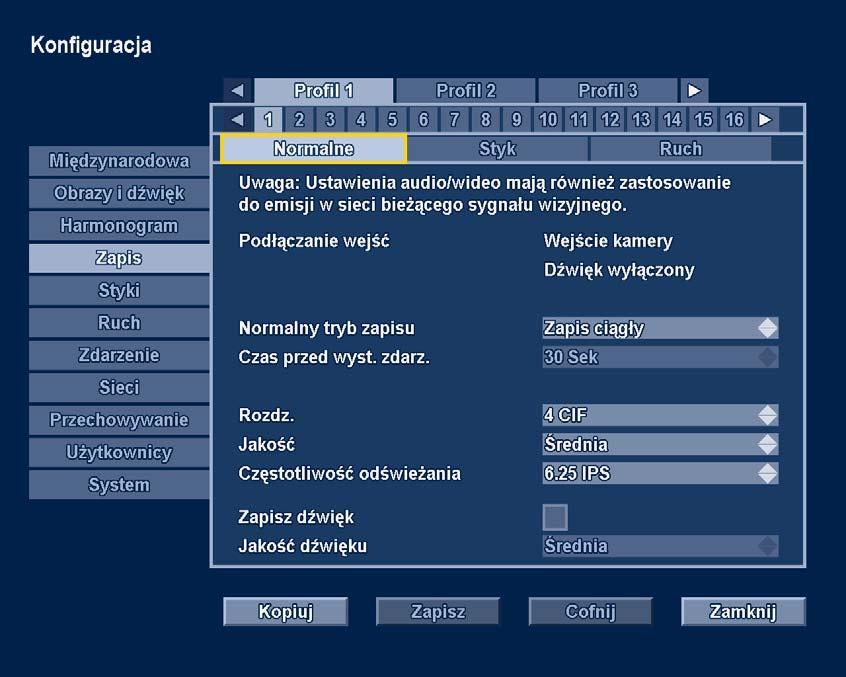The image size is (846, 677).
Task: Click the Cofnij button
Action: coord(590,611)
